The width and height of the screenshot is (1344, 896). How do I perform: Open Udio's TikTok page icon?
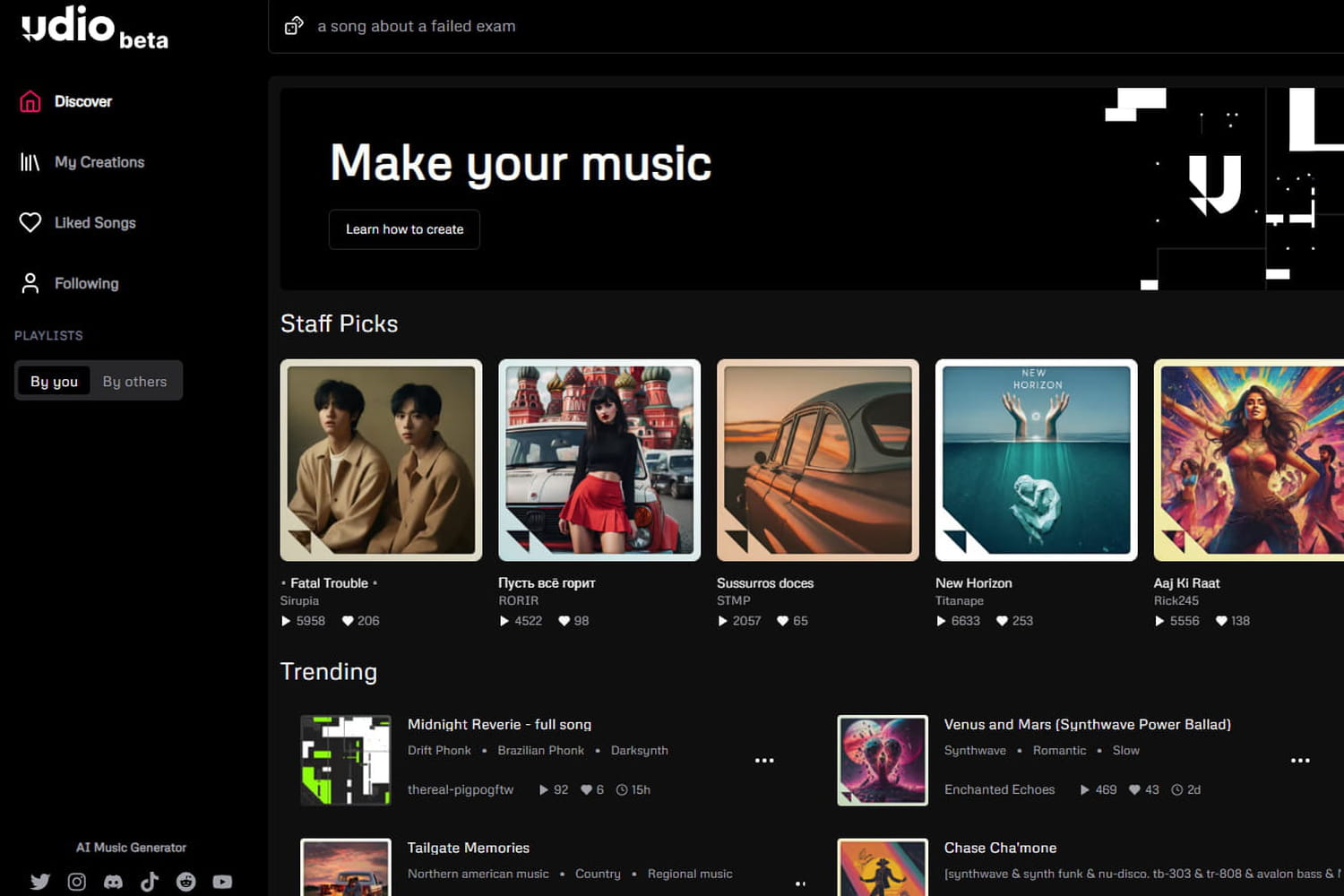click(x=150, y=882)
